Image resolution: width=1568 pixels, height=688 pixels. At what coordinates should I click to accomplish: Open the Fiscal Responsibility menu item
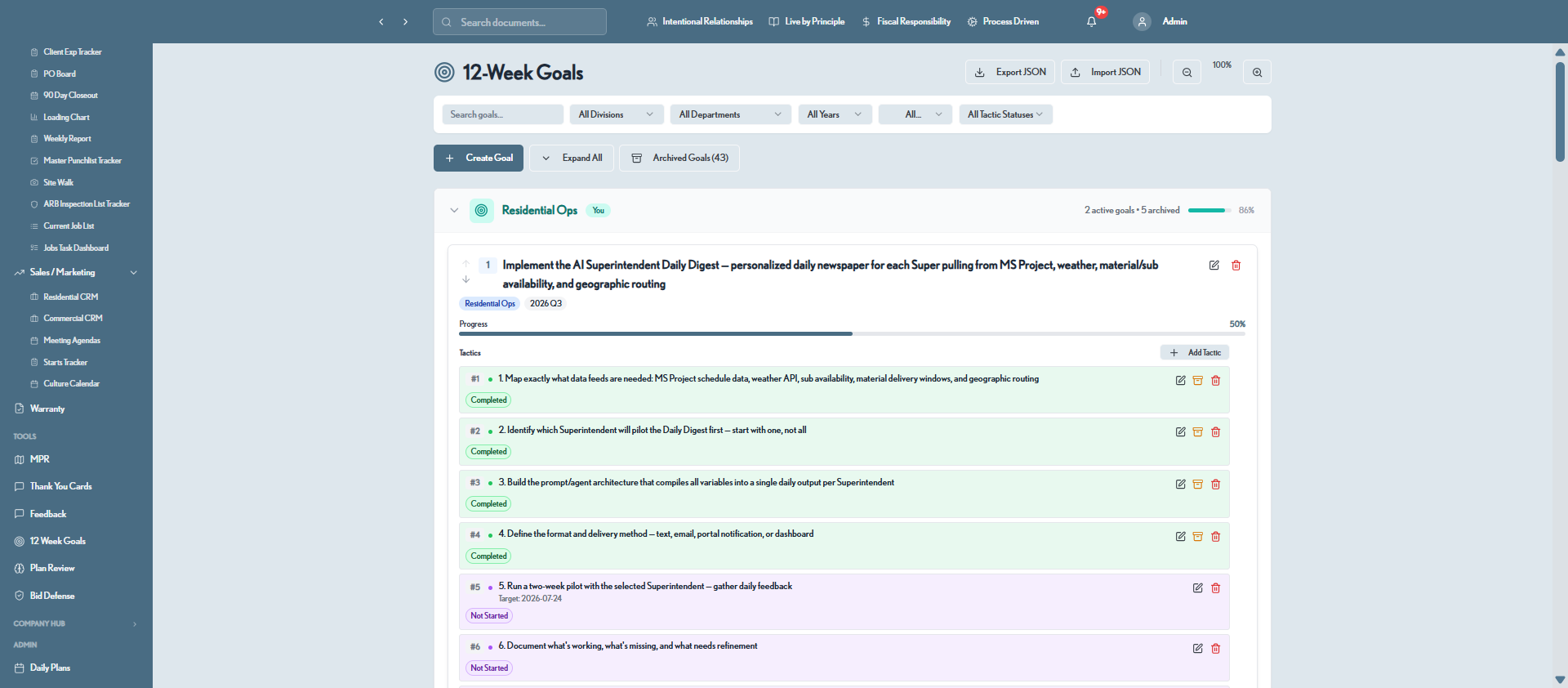click(906, 22)
